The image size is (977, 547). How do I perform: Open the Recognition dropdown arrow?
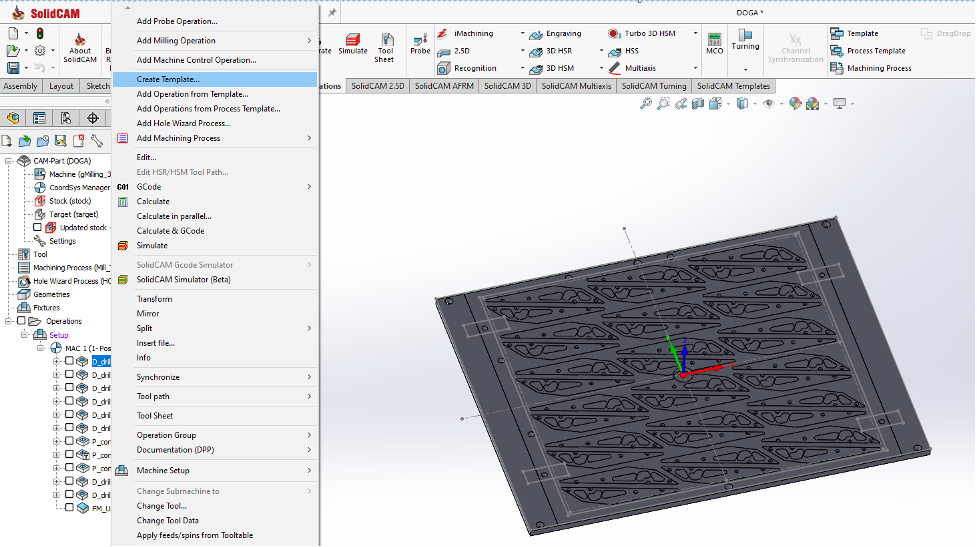pyautogui.click(x=522, y=68)
